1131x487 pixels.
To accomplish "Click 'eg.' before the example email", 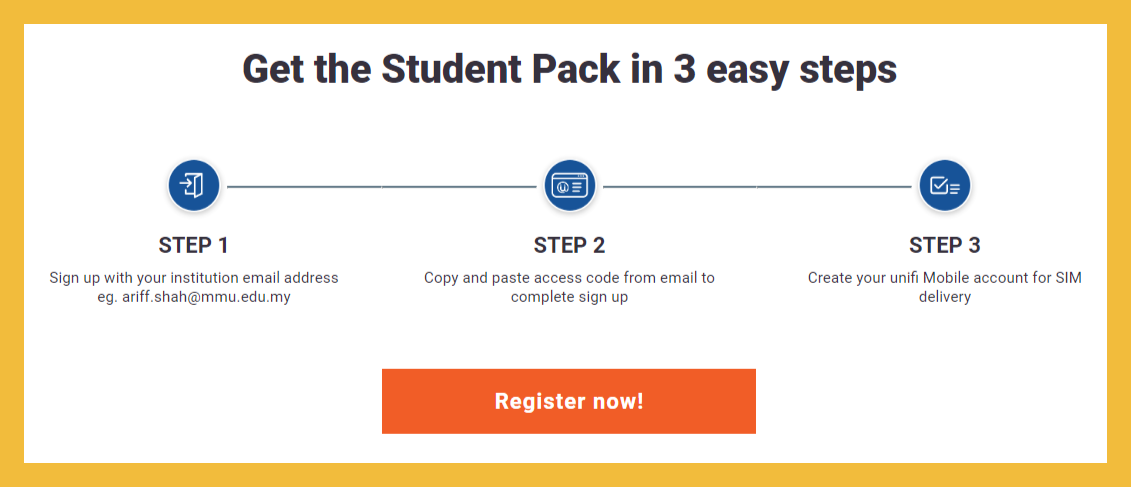I will (x=104, y=297).
